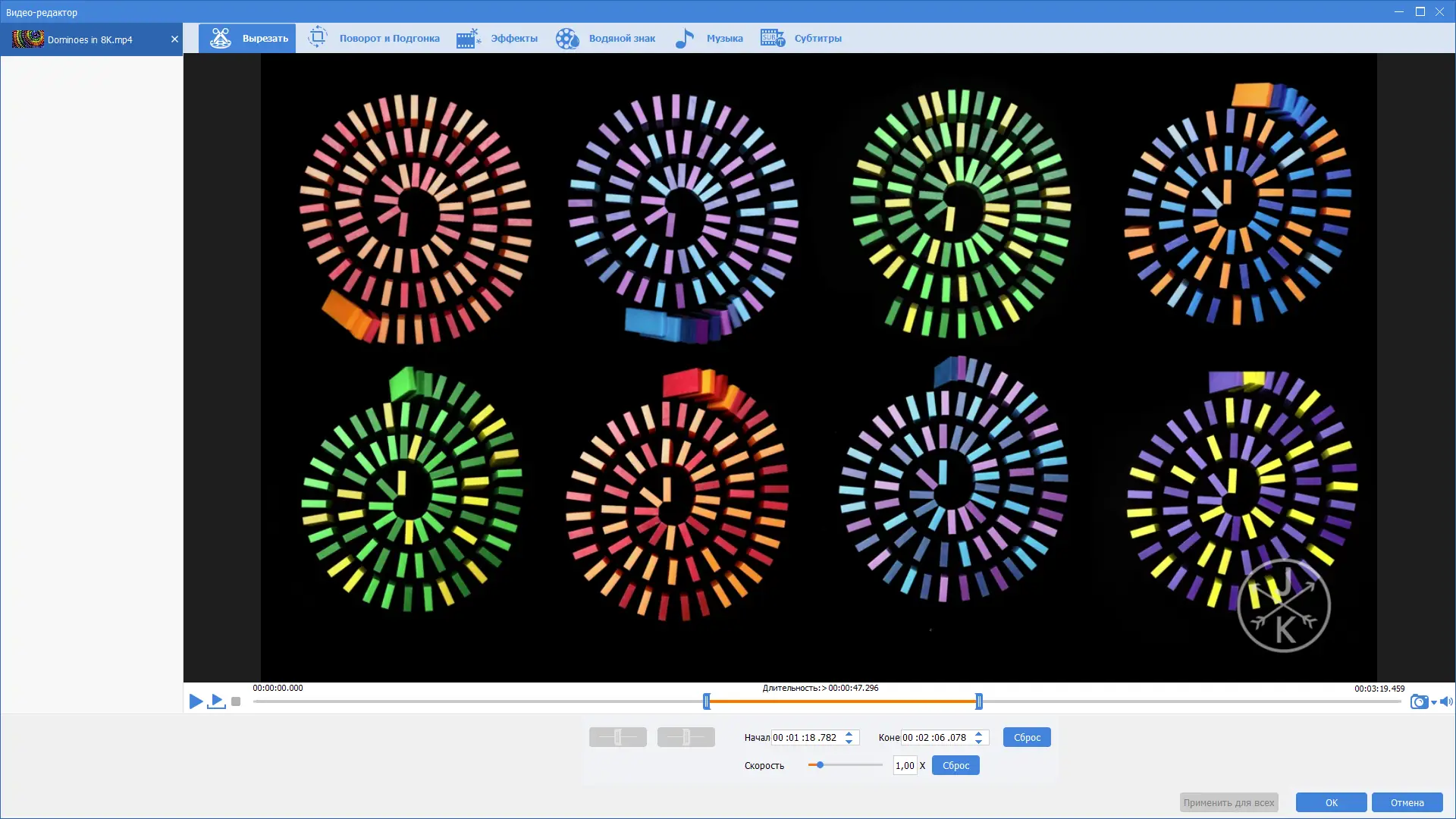Close the Dominoes in 8K.mp4 file tab
Viewport: 1456px width, 819px height.
pos(174,39)
